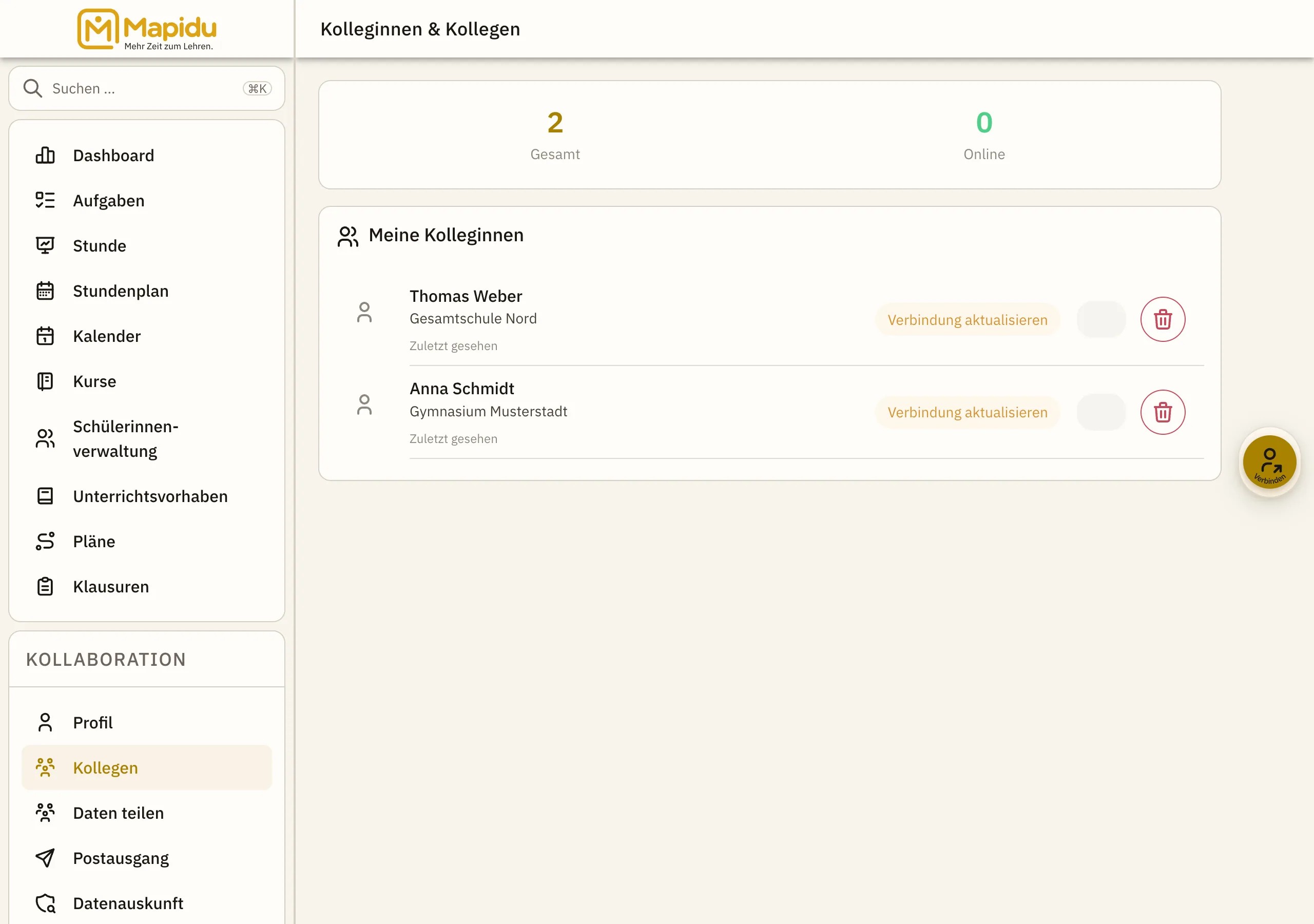This screenshot has width=1314, height=924.
Task: Remove Anna Schmidt using the trash icon
Action: point(1163,412)
